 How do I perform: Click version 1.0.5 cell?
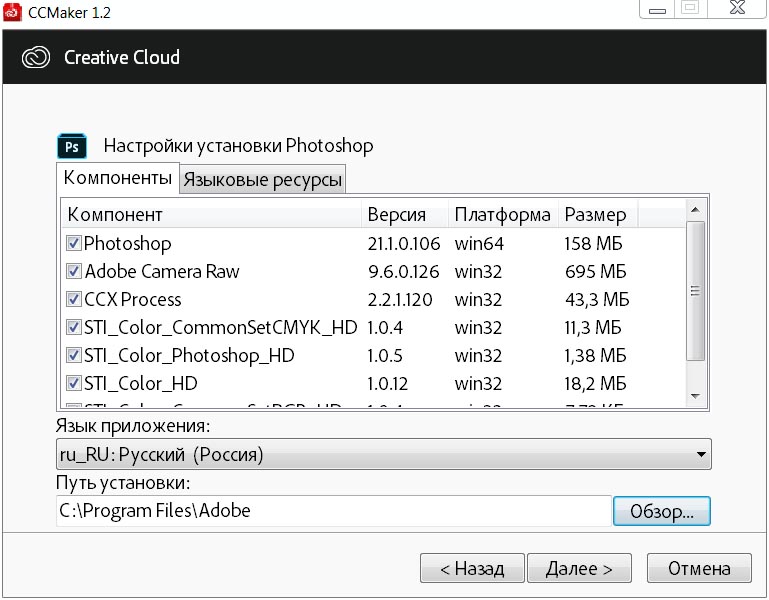click(385, 356)
